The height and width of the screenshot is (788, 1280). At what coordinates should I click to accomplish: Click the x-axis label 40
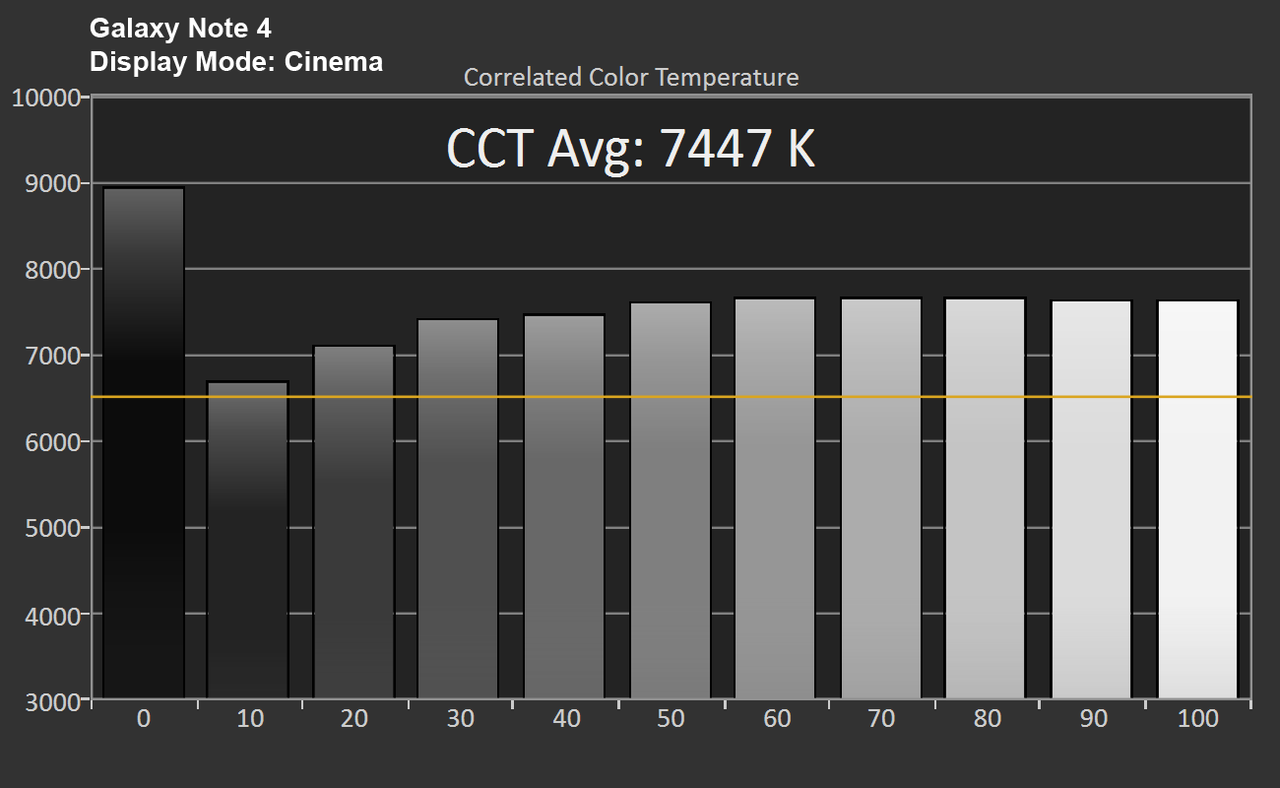pyautogui.click(x=566, y=719)
